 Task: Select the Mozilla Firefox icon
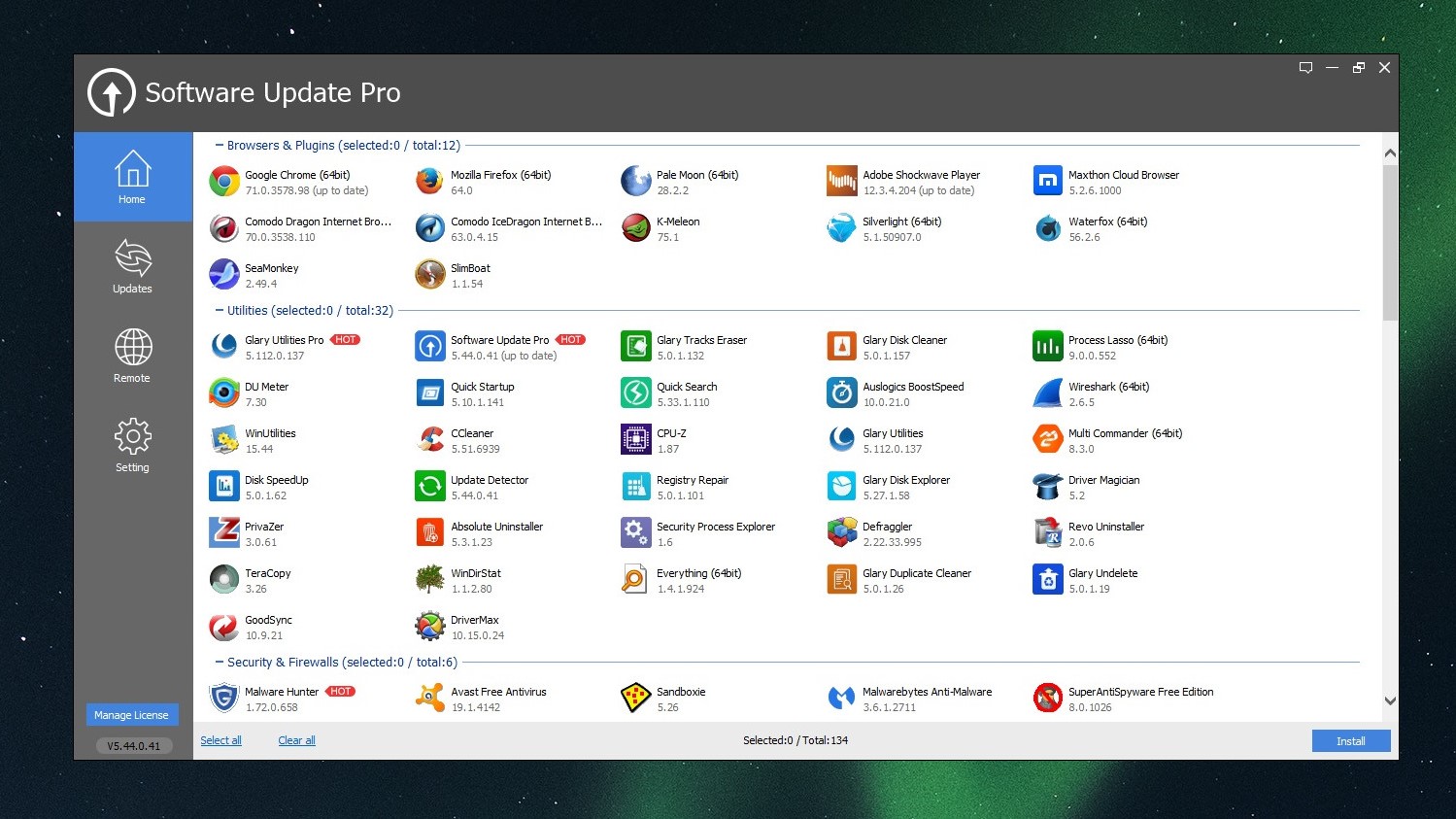point(430,182)
